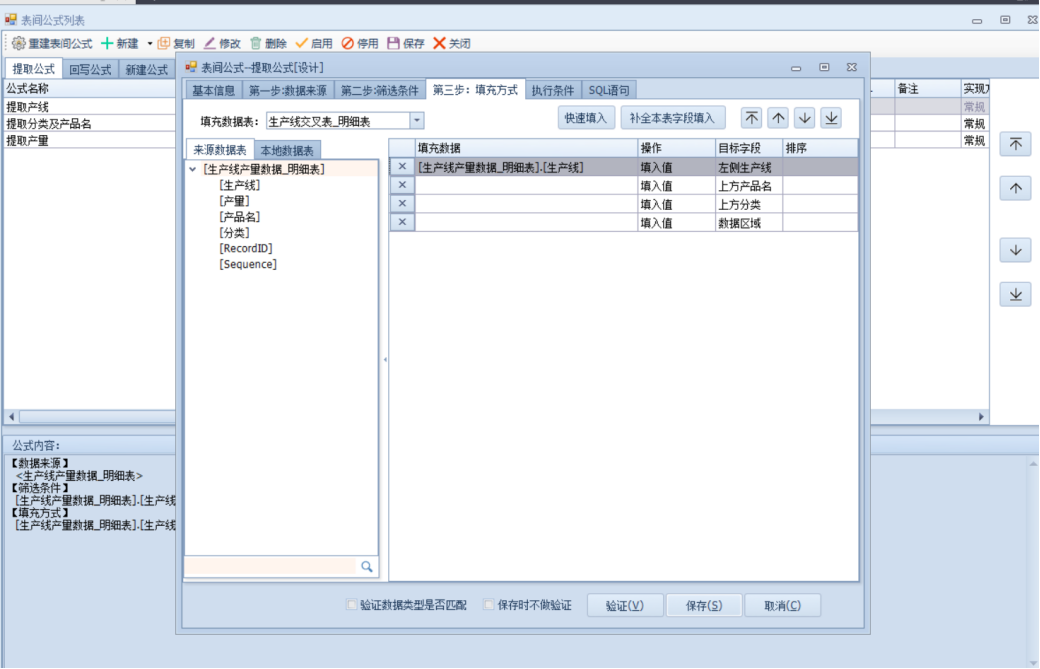Click the green 新建 plus icon

pyautogui.click(x=107, y=43)
